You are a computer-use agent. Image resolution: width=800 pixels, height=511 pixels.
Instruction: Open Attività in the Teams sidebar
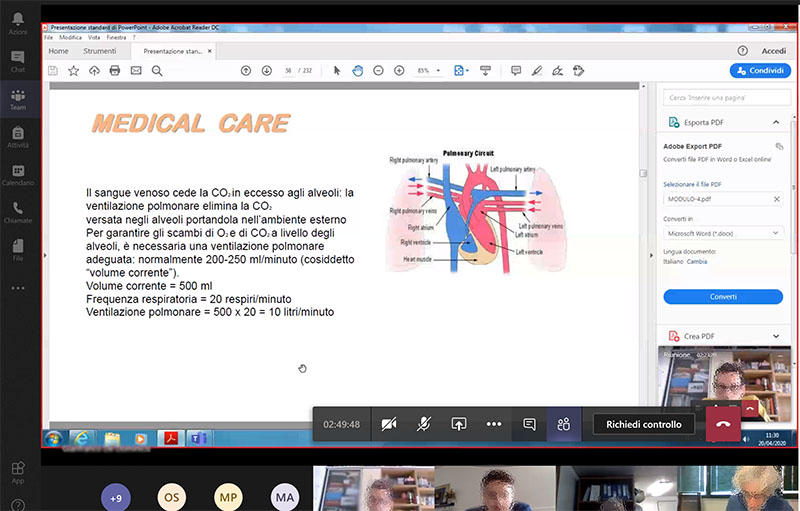point(18,137)
